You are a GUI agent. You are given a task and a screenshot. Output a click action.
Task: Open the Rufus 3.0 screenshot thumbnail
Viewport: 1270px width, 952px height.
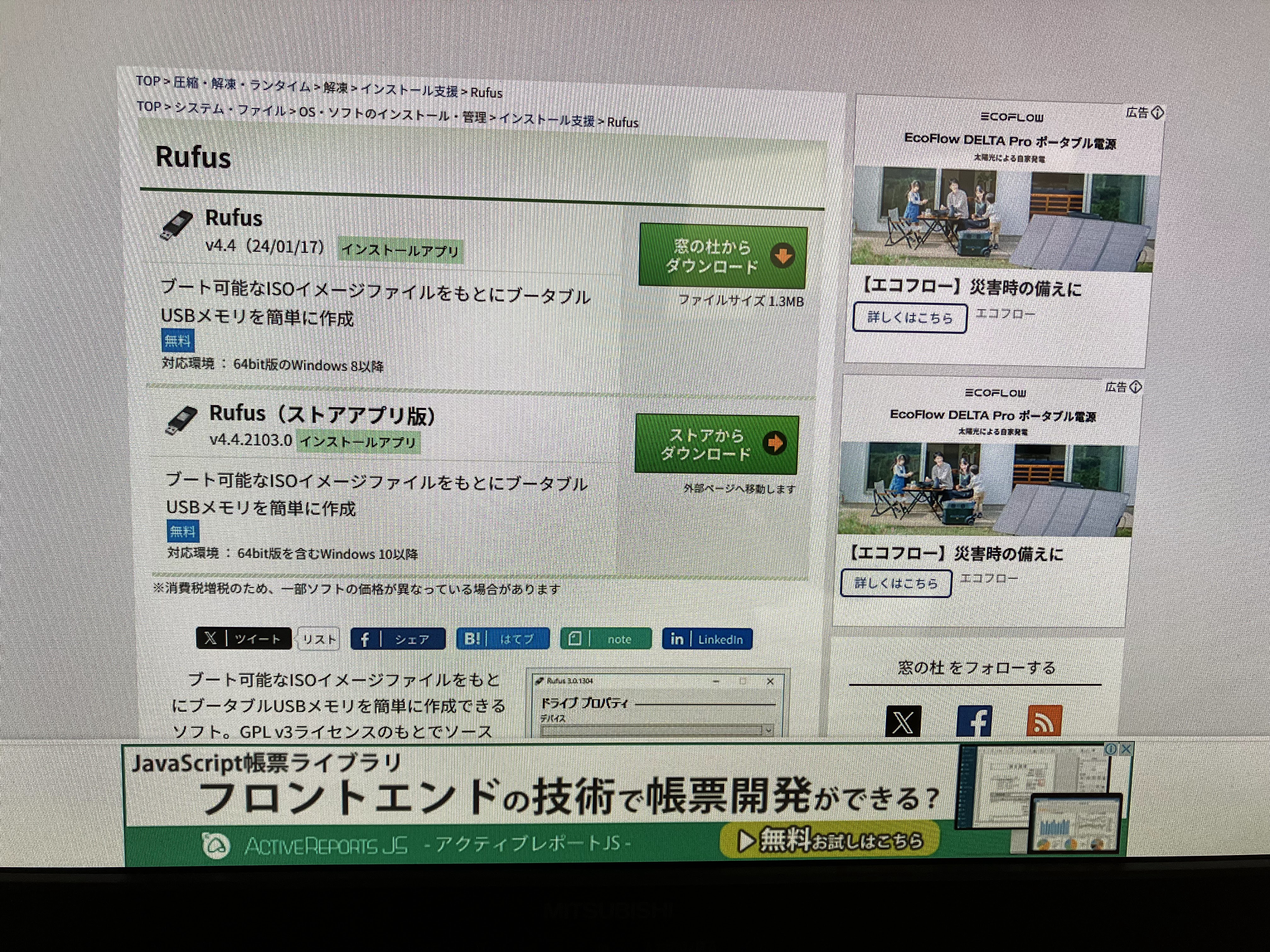658,705
